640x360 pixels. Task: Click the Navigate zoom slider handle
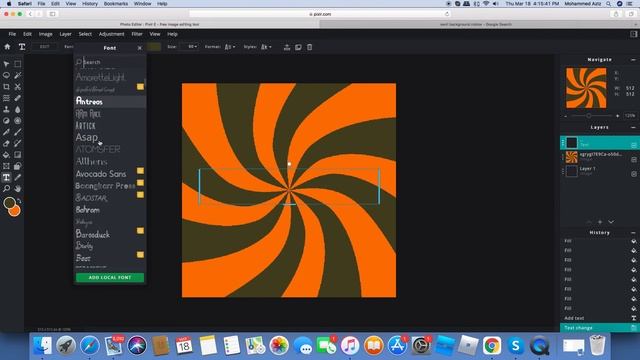tap(589, 116)
